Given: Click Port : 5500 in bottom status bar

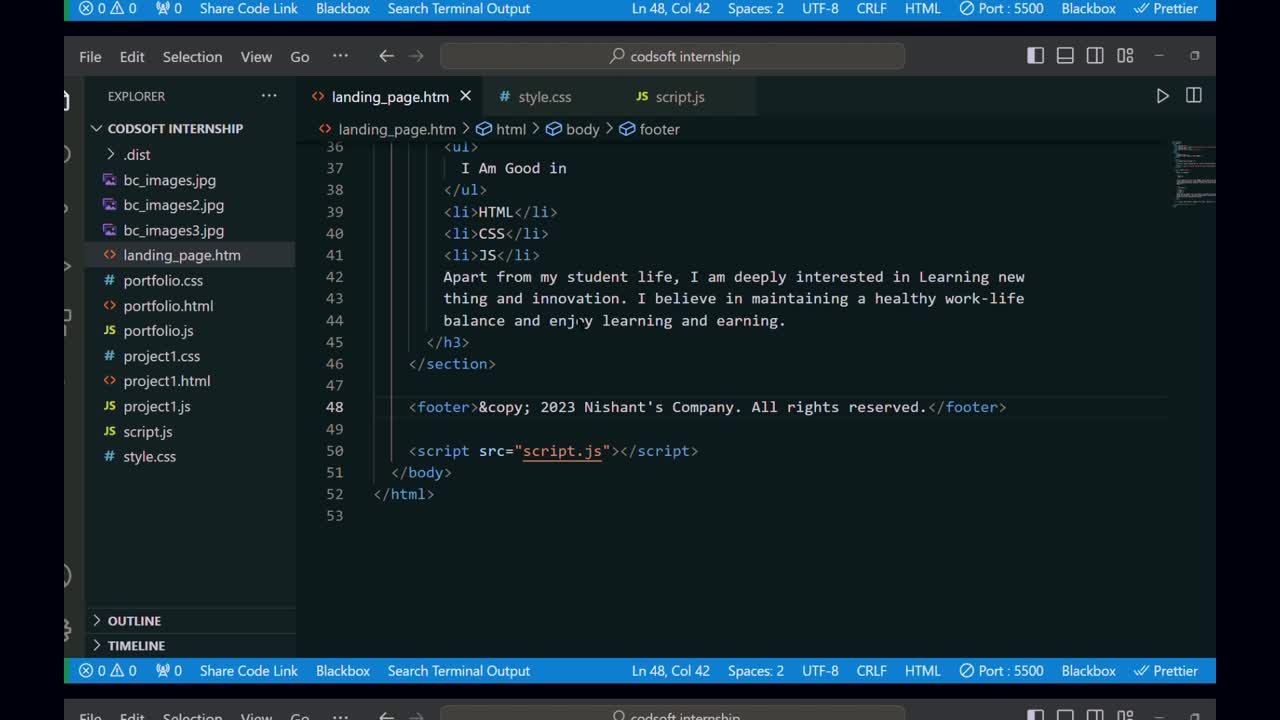Looking at the screenshot, I should coord(1001,671).
